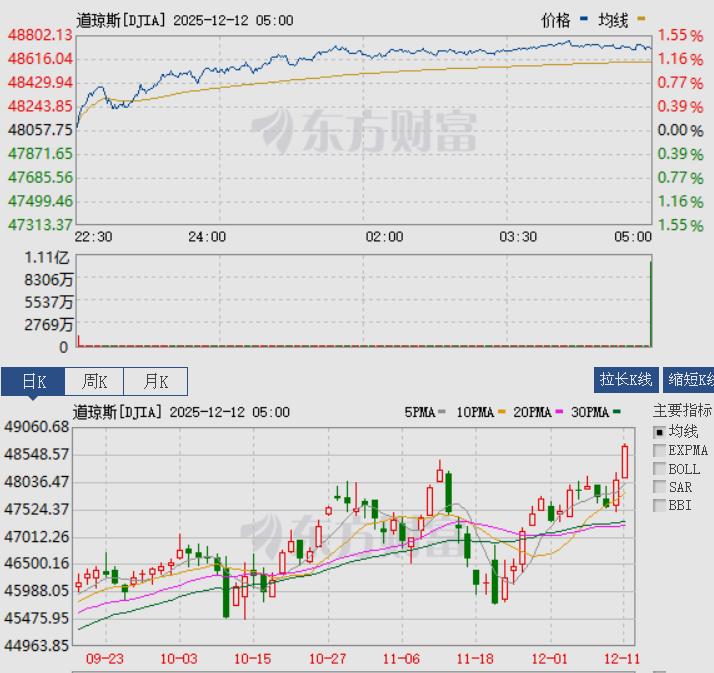Click the 48036.47 K-line axis label

click(36, 482)
